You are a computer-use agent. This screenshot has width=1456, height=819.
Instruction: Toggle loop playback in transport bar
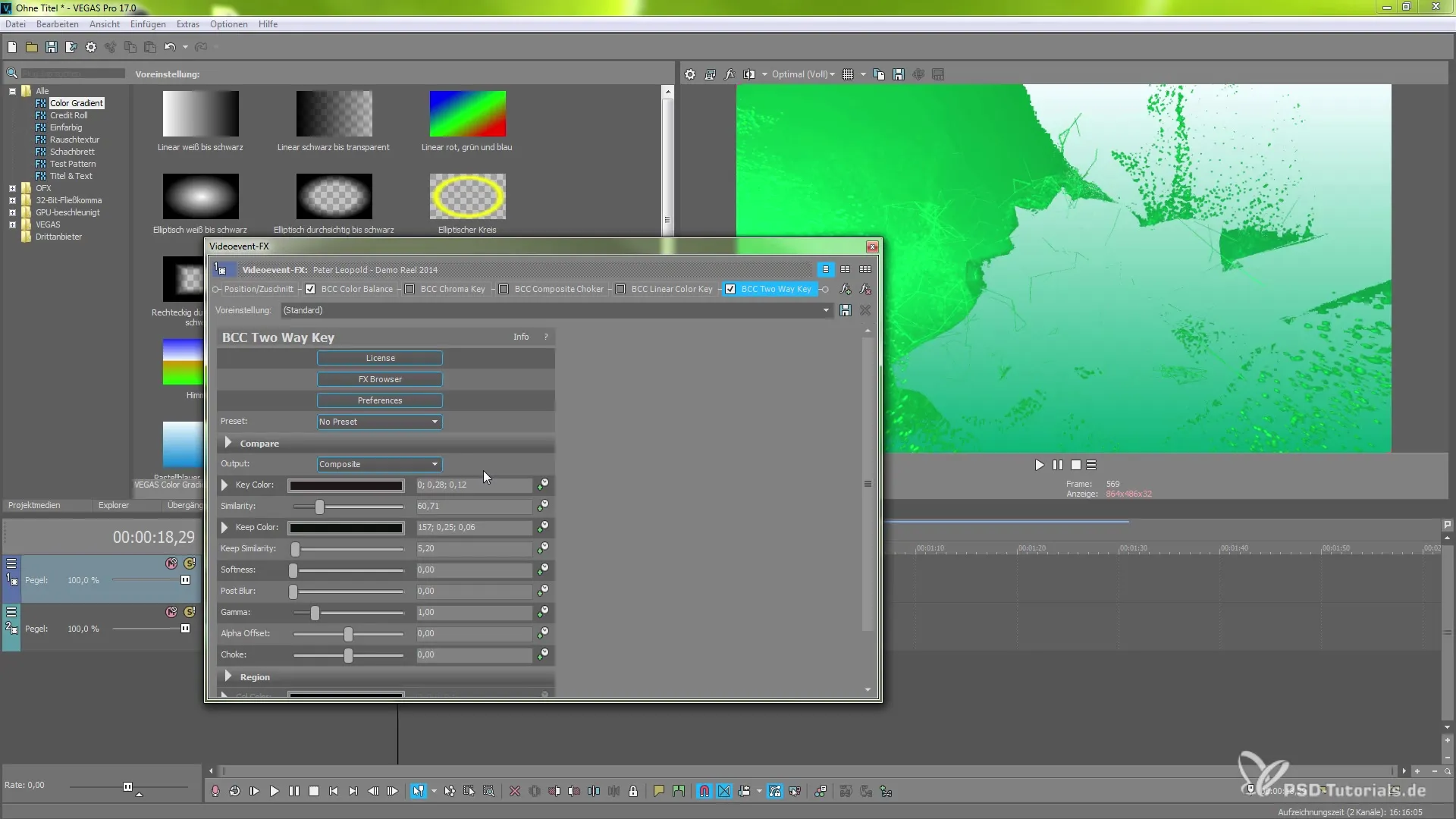point(235,791)
